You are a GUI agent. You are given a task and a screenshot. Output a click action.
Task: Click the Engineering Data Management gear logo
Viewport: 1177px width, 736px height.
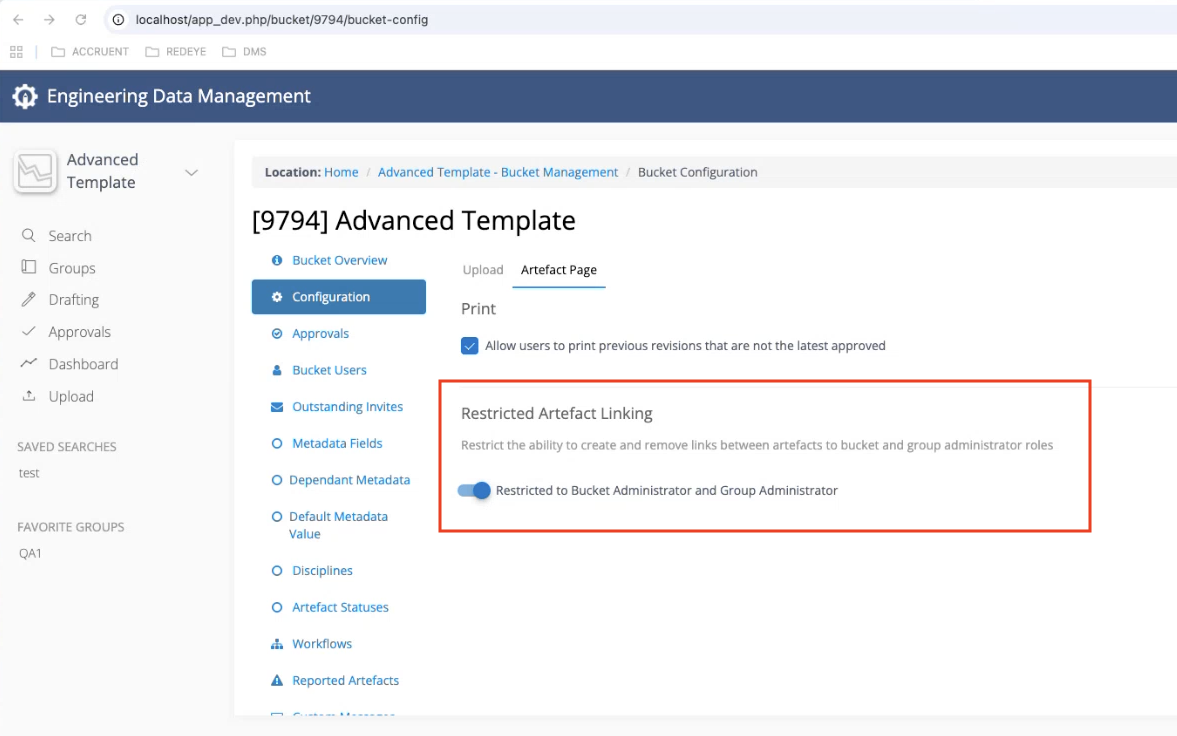pyautogui.click(x=24, y=96)
